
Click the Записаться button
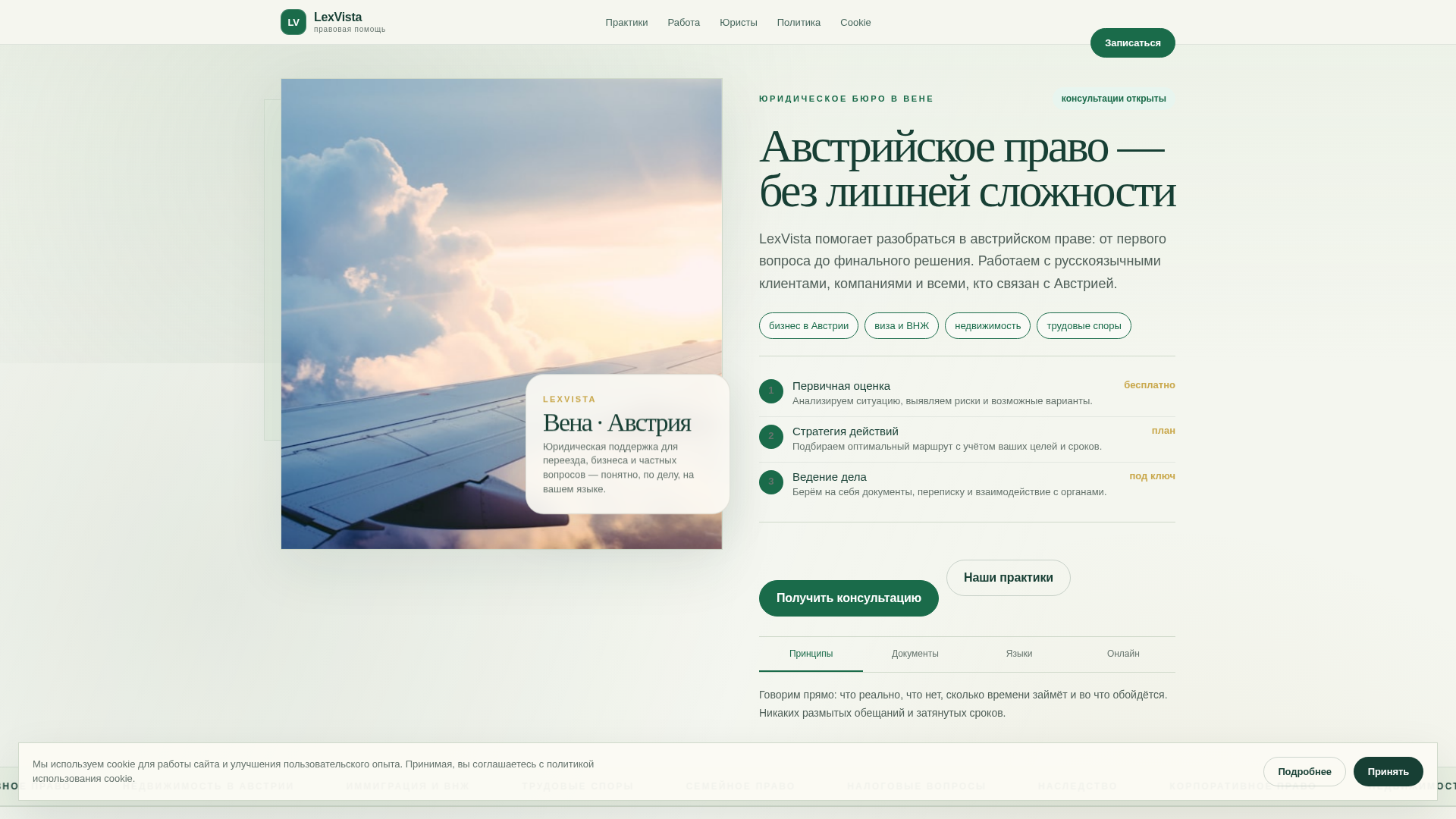click(1133, 43)
